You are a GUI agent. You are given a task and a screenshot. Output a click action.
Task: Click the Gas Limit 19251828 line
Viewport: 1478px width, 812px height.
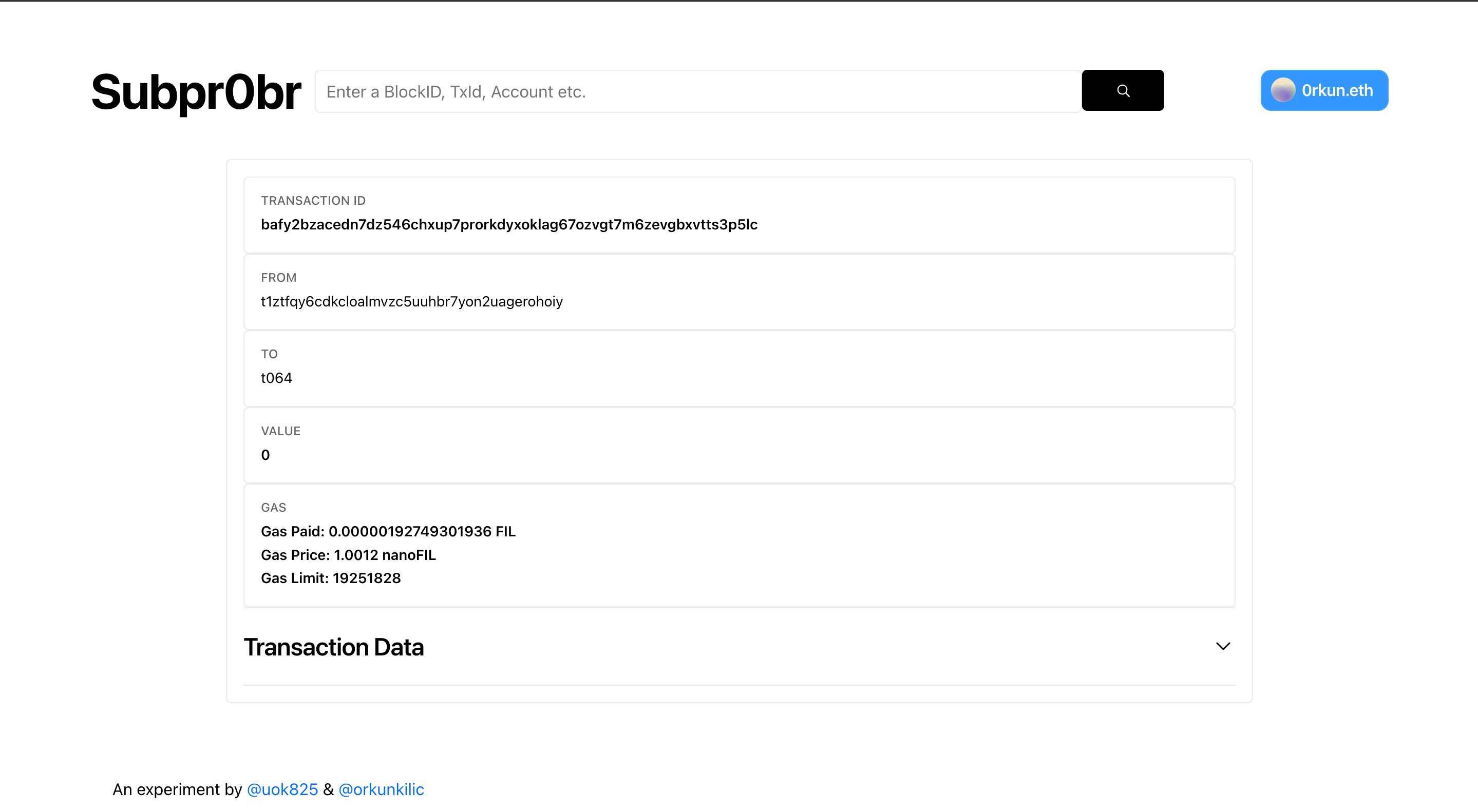(331, 578)
